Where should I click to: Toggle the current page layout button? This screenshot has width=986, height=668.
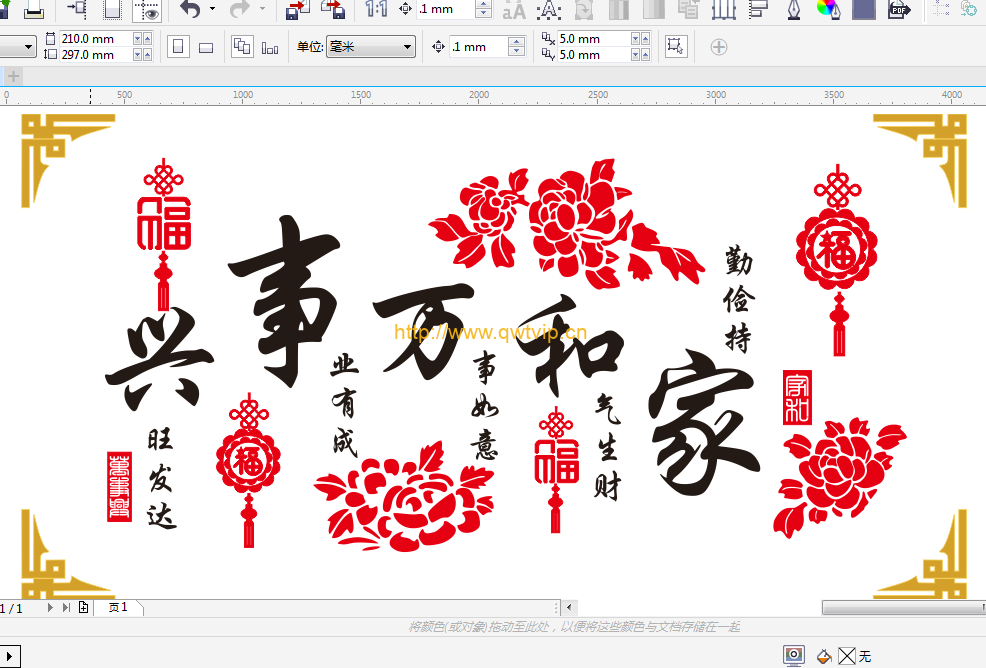270,48
